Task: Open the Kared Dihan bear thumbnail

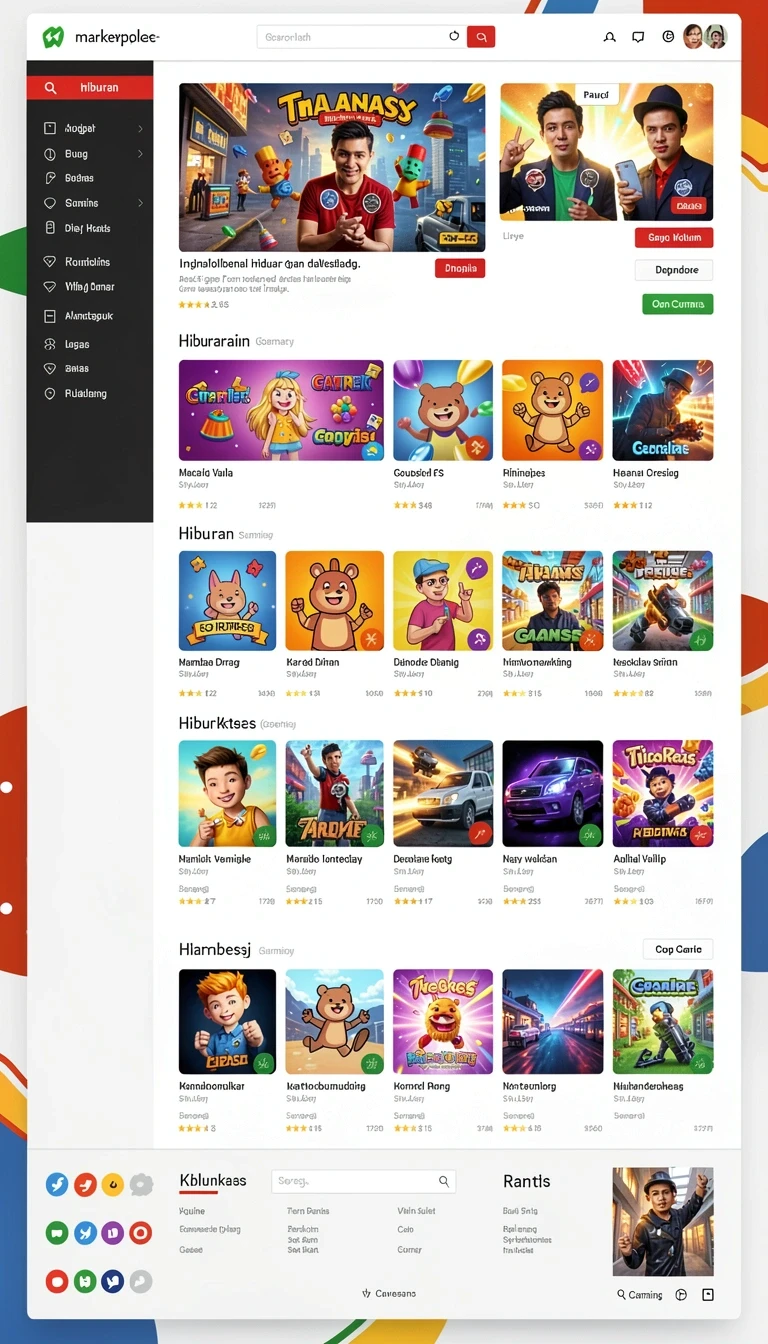Action: tap(334, 601)
